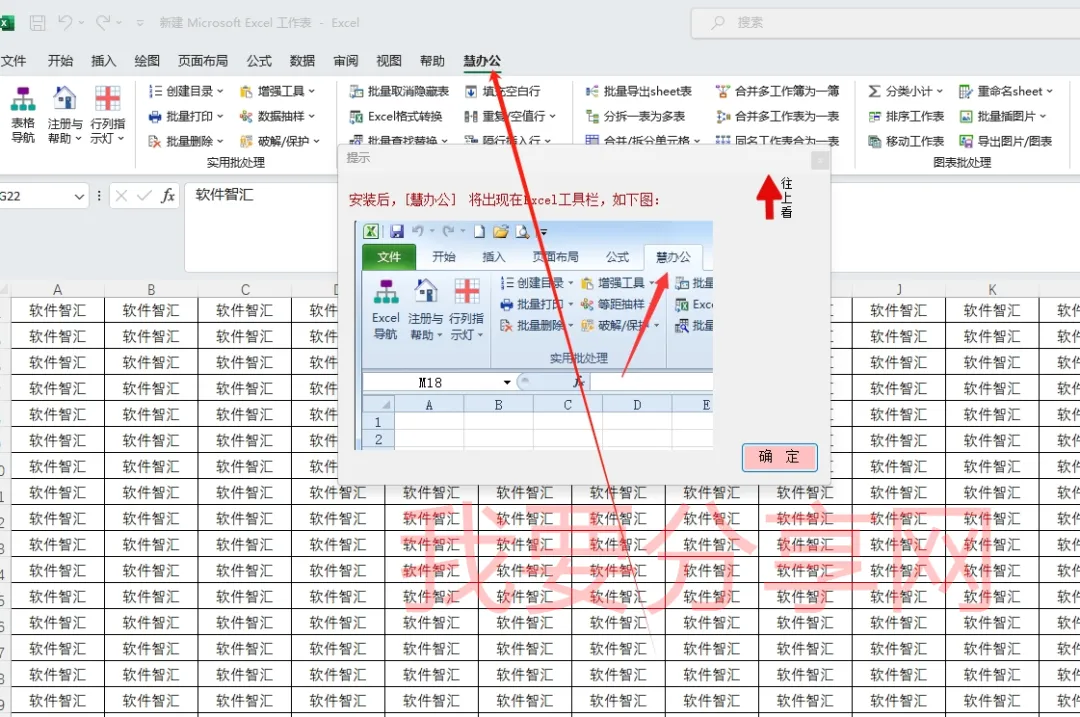1080x717 pixels.
Task: Expand the 重复空白行 dropdown arrow
Action: (x=552, y=116)
